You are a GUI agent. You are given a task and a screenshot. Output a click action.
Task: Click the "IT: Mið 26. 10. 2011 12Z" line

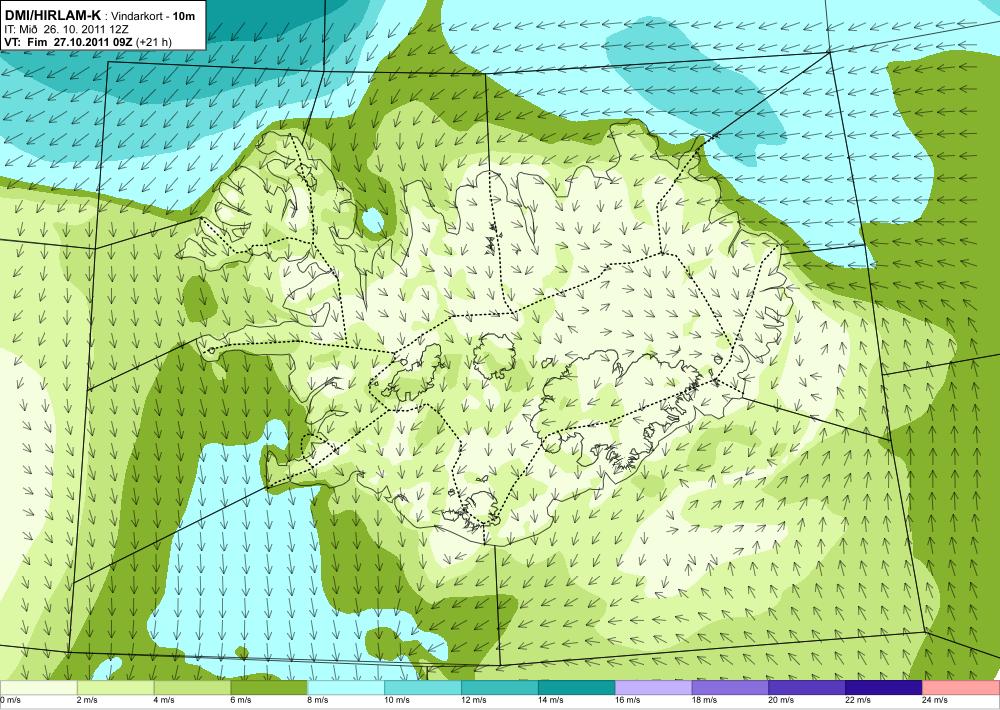[x=66, y=29]
